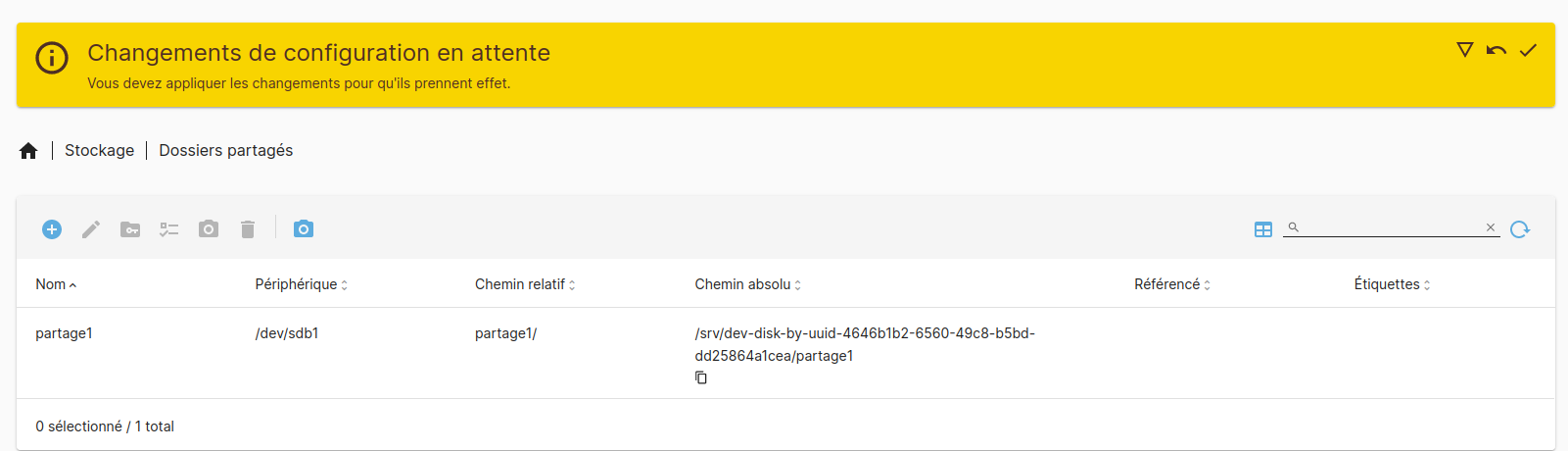
Task: Reload the shared folders list
Action: tap(1520, 229)
